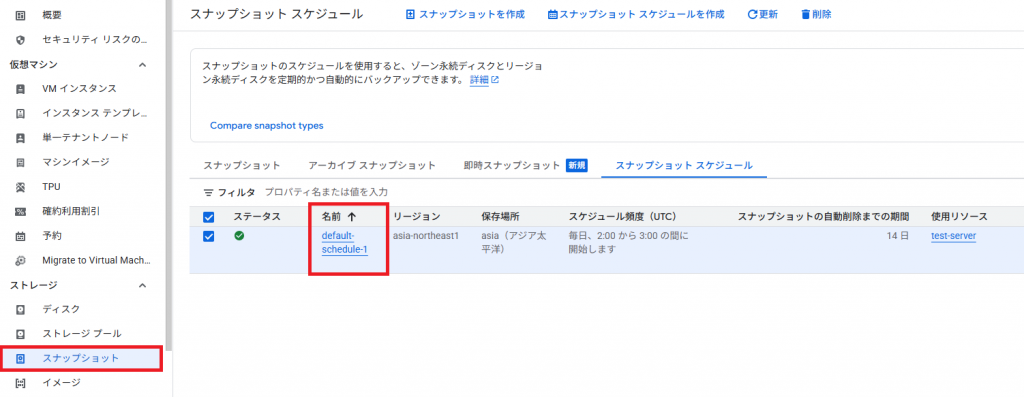Click the 予約 calendar icon

20,235
